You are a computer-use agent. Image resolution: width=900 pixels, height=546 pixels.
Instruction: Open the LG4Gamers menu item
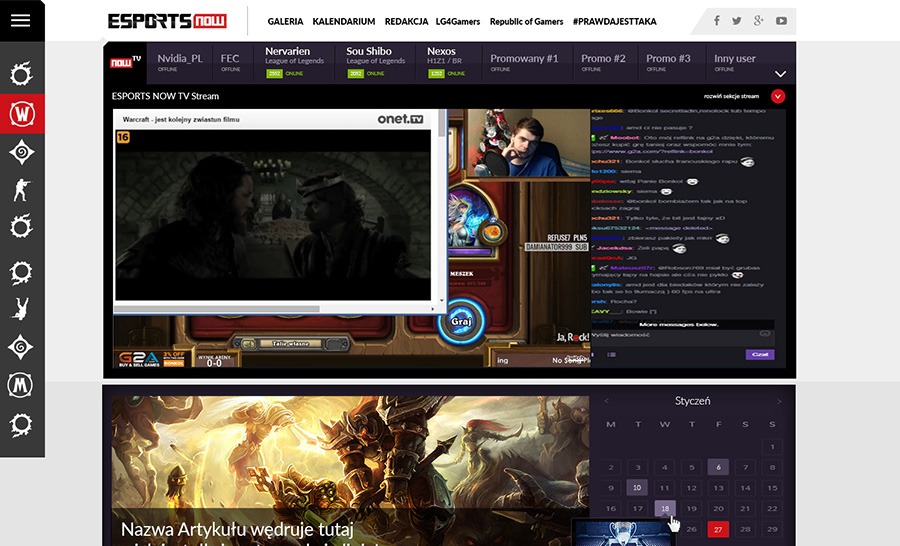coord(457,21)
